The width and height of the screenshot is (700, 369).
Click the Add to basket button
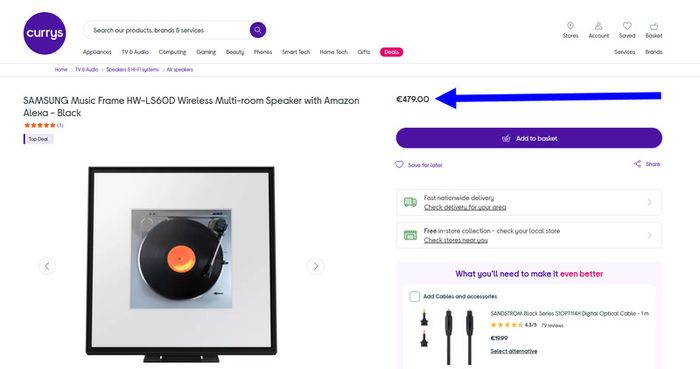(x=529, y=138)
